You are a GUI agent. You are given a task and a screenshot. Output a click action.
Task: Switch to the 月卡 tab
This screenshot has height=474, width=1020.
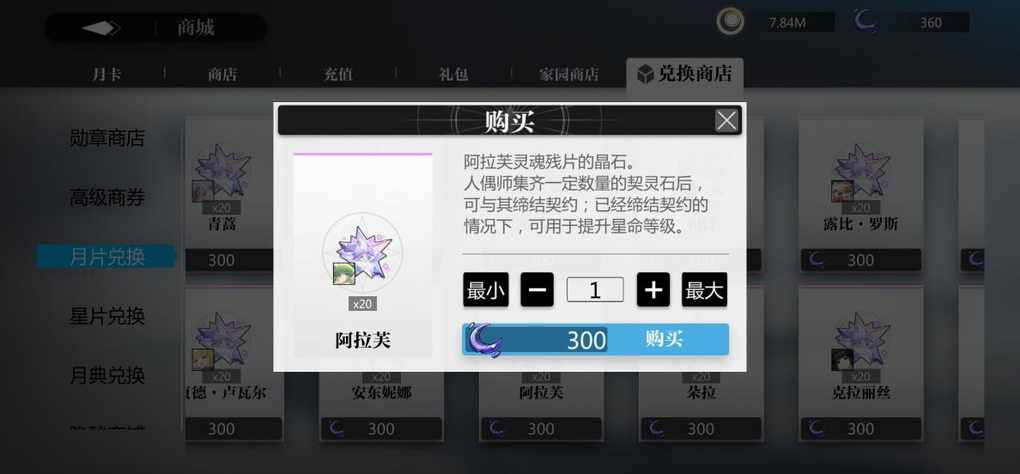point(107,74)
